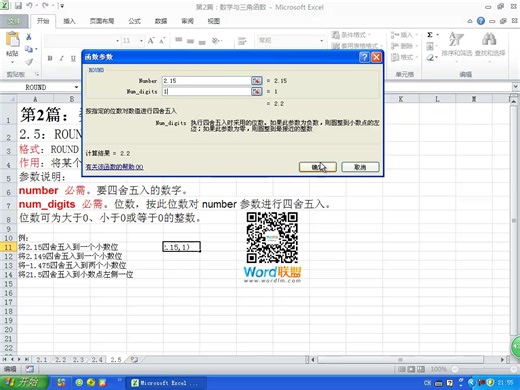Click inside the Number input field

pyautogui.click(x=206, y=80)
